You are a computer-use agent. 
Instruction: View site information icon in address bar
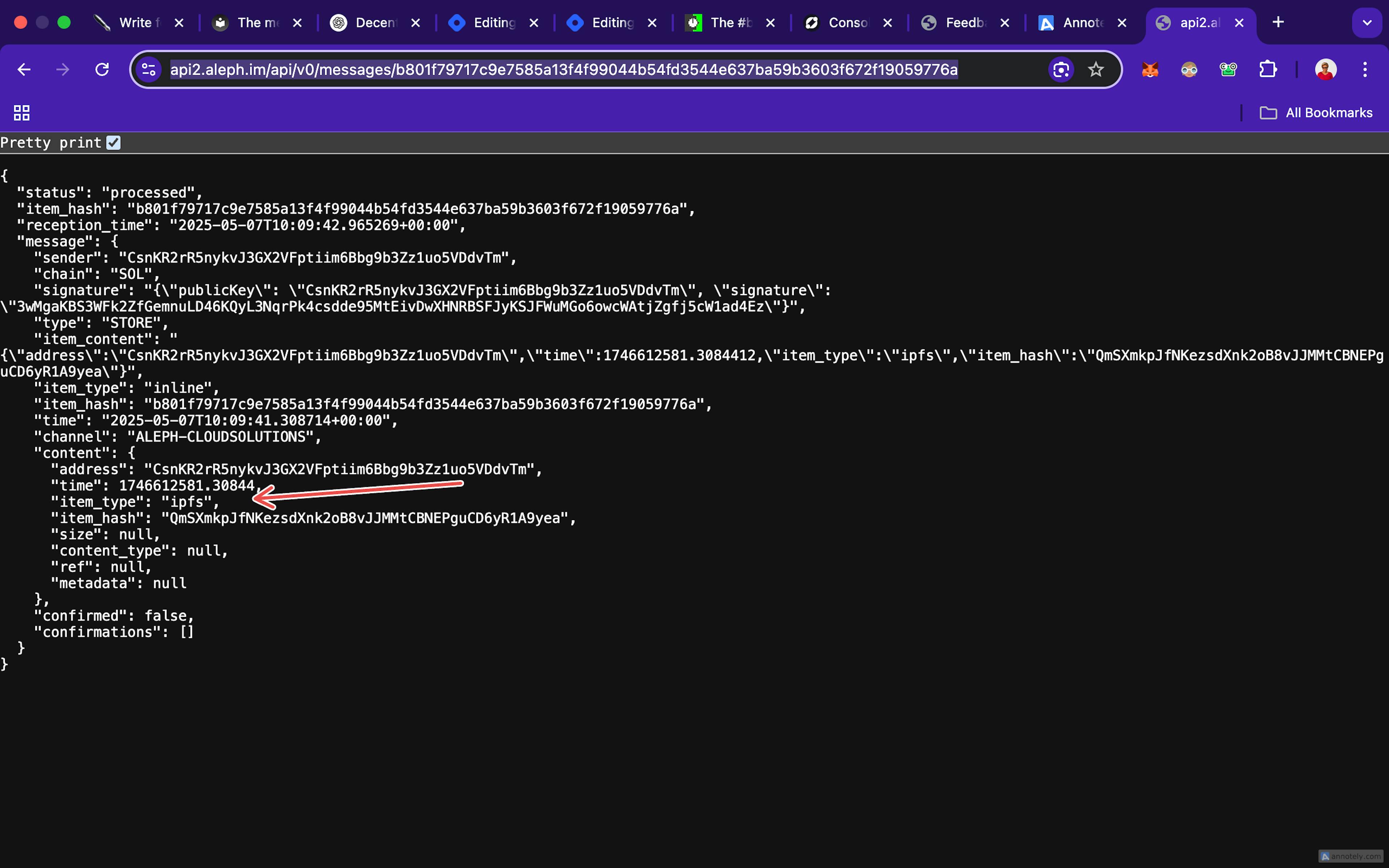point(149,69)
